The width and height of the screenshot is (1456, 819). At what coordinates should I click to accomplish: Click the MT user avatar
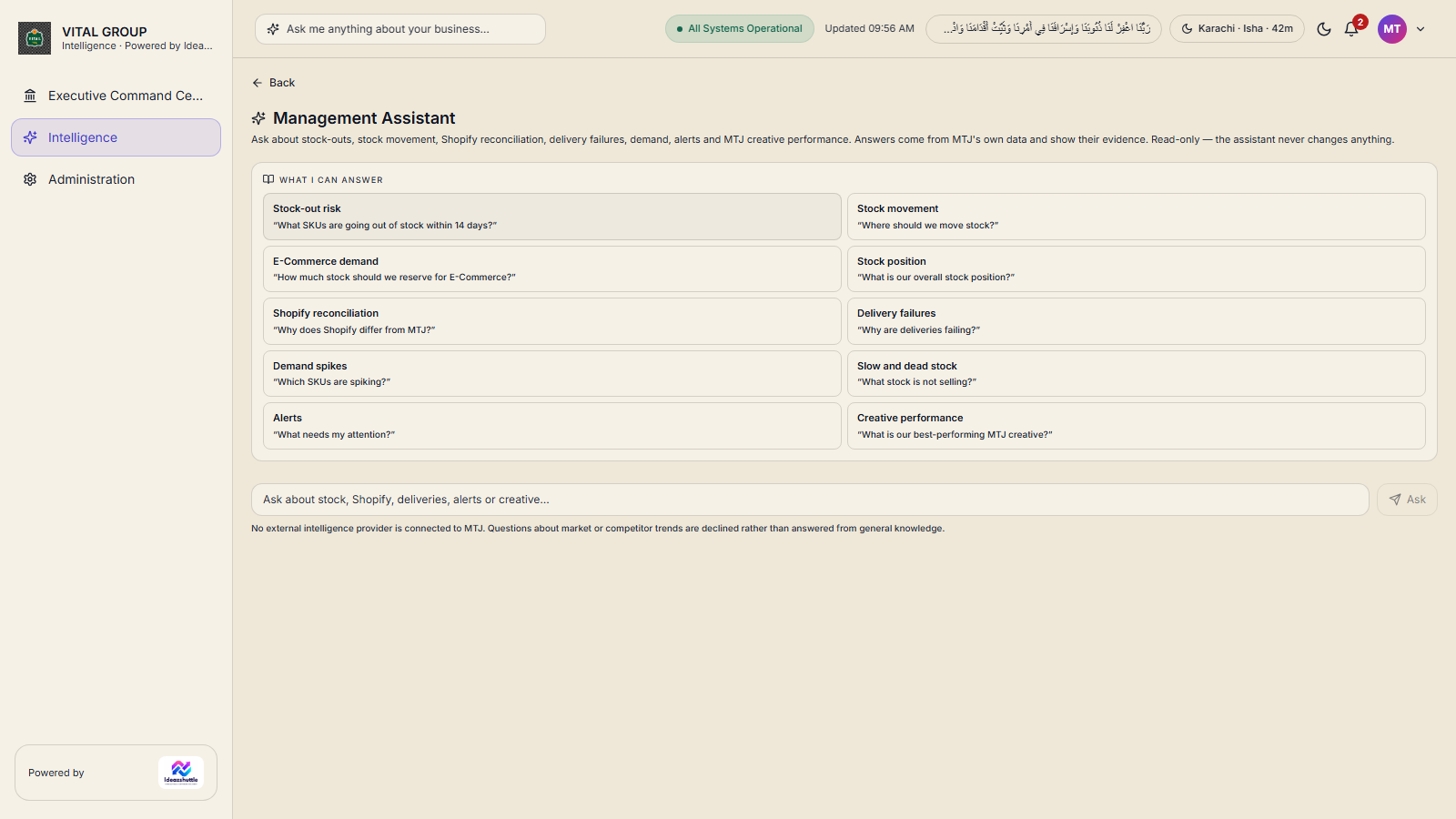pyautogui.click(x=1391, y=29)
